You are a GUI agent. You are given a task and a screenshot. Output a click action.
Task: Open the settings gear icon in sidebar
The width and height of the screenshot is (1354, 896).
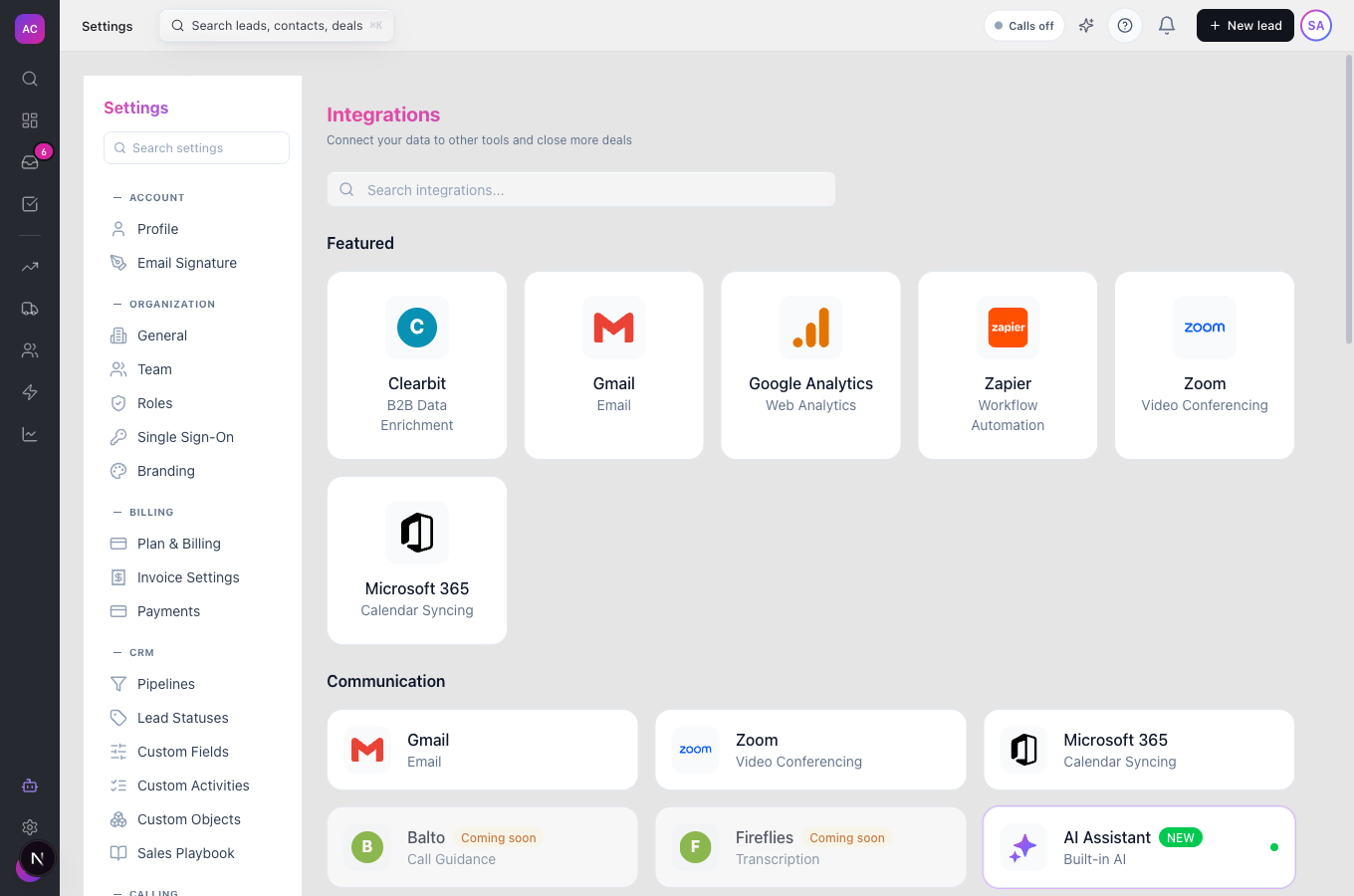(30, 827)
